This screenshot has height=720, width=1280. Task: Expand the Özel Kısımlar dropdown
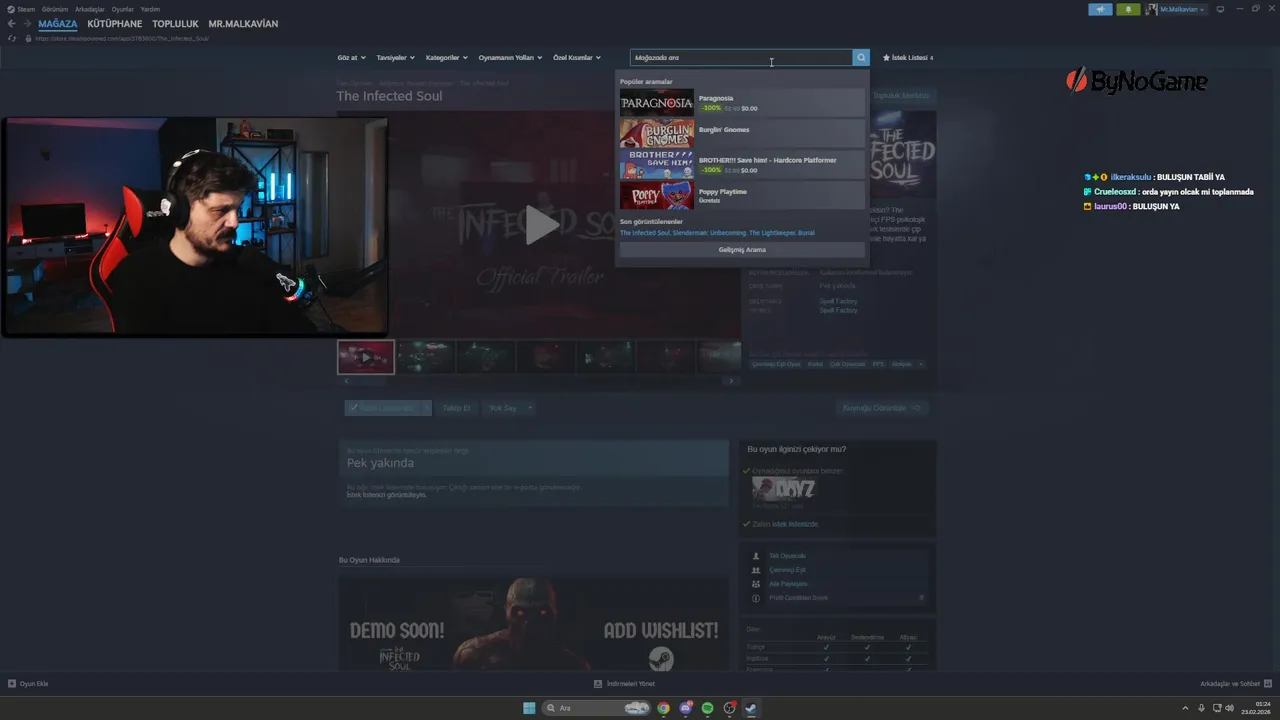click(x=577, y=58)
